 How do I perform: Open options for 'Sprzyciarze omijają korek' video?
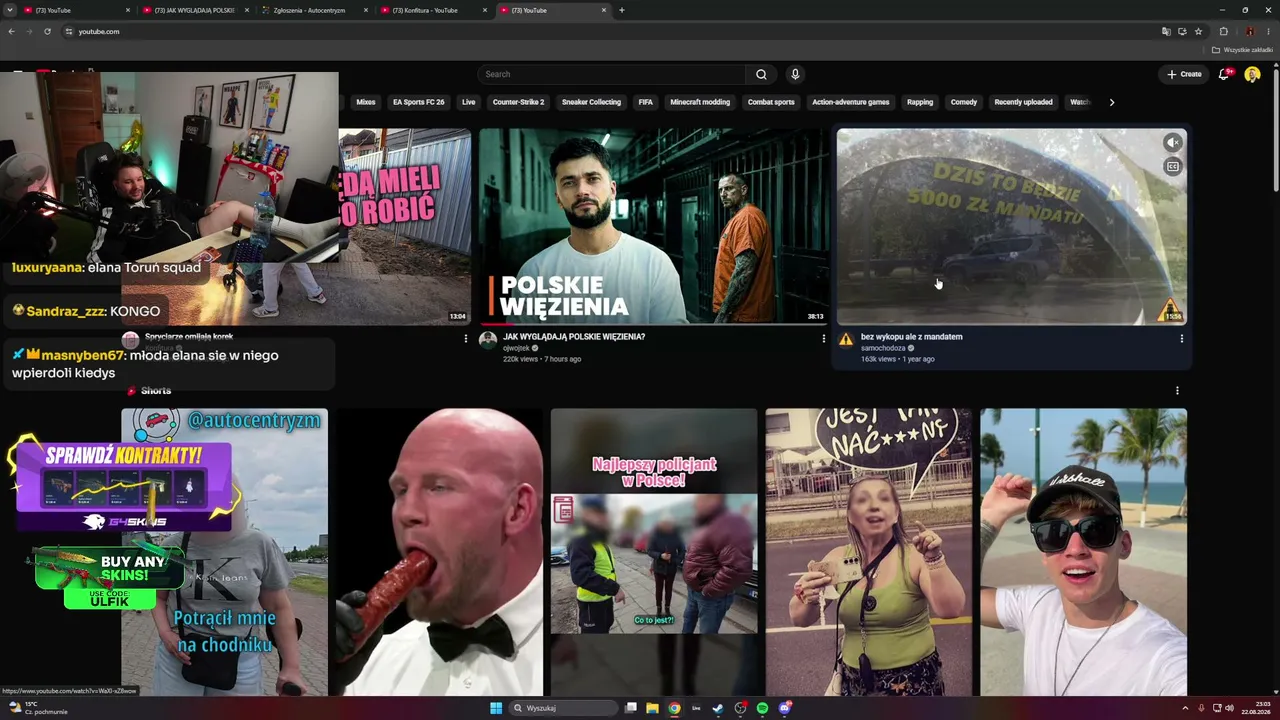point(465,339)
